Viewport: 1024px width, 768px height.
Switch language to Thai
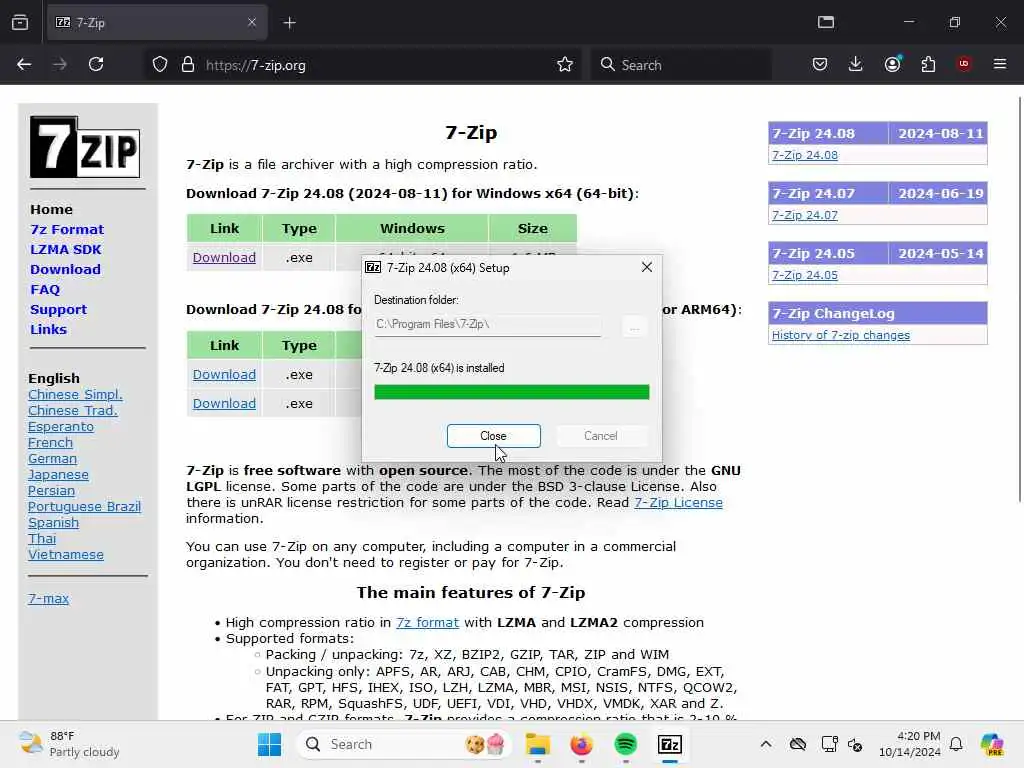click(x=42, y=539)
